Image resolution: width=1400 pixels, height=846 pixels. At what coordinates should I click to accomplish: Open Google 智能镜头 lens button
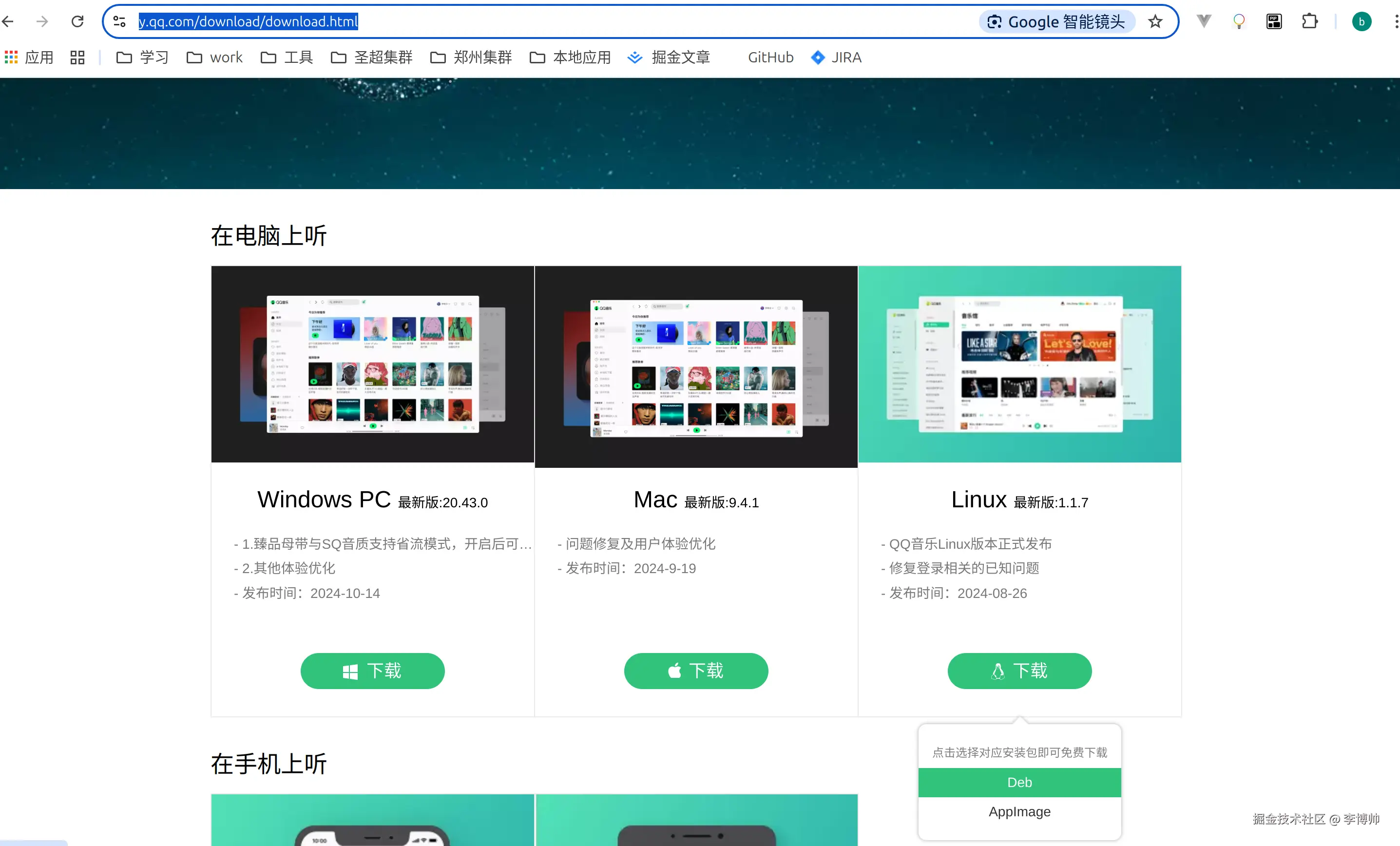[1057, 21]
